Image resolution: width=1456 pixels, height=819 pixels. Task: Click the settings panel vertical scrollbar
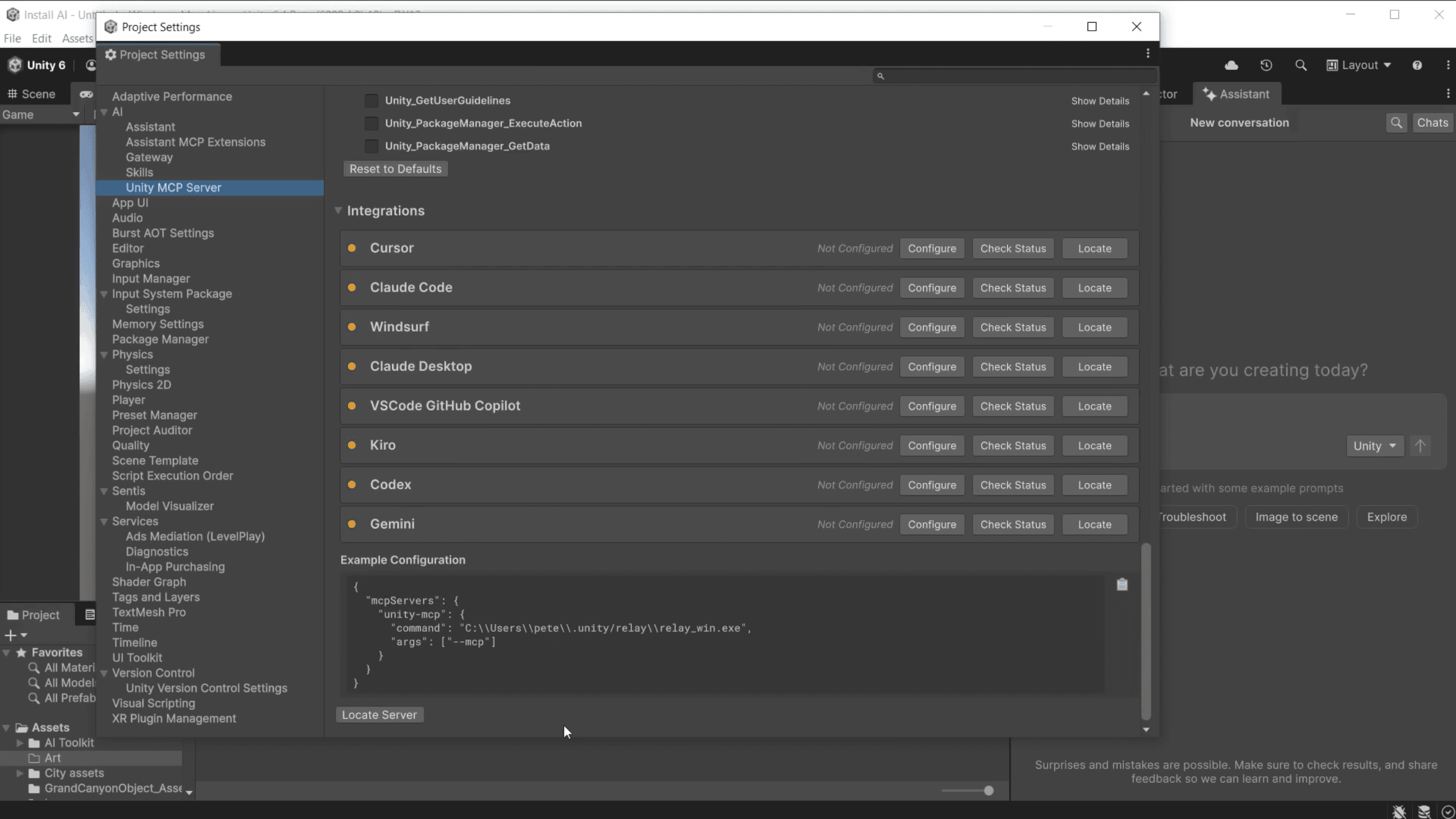(1146, 631)
